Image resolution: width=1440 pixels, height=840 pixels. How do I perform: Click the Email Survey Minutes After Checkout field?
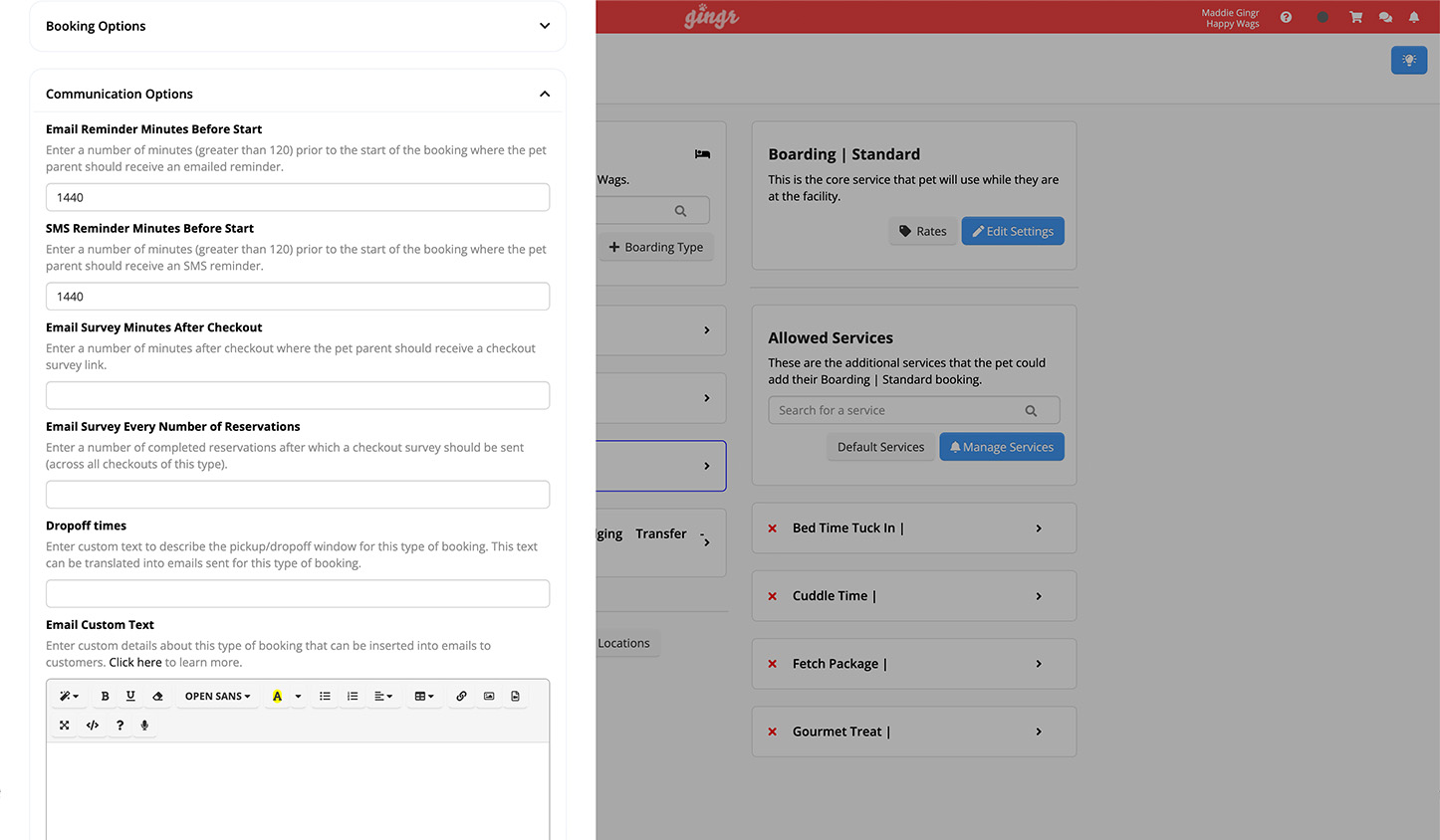click(x=298, y=395)
